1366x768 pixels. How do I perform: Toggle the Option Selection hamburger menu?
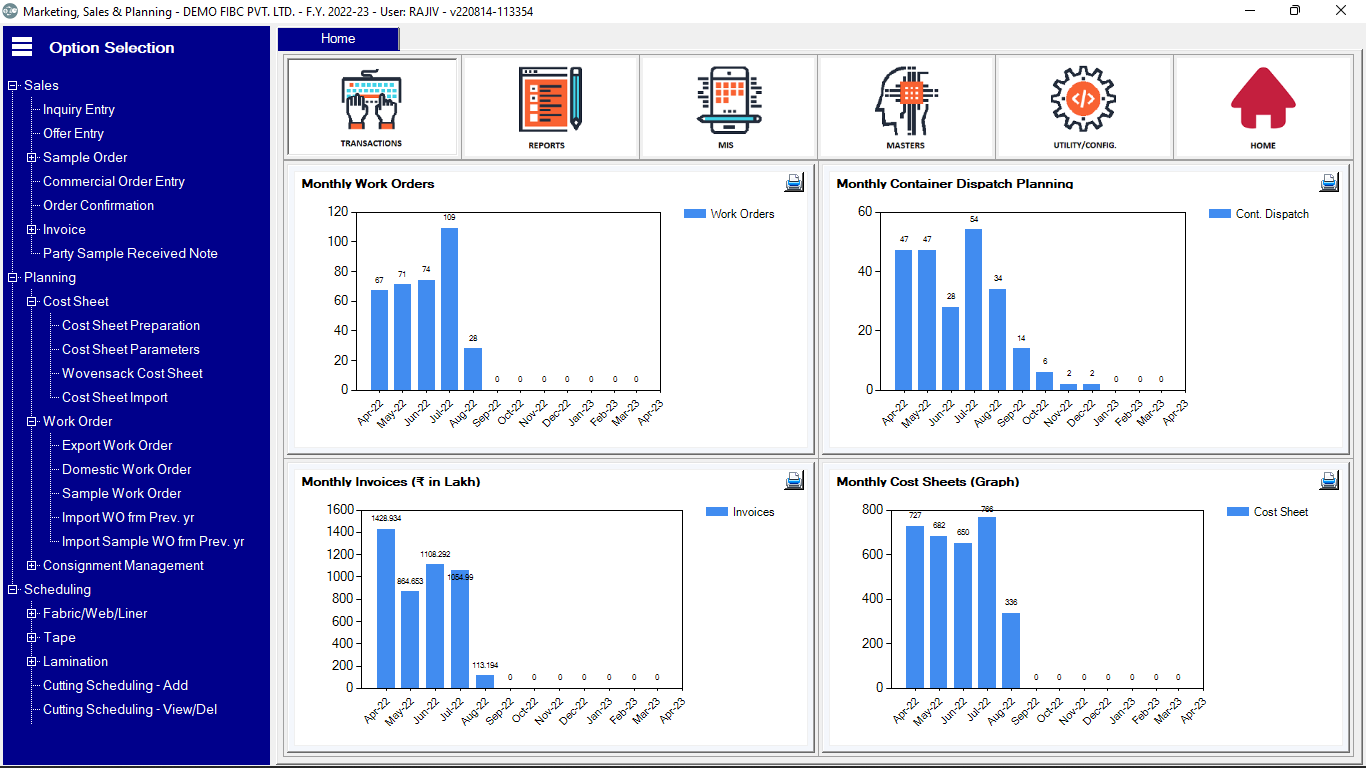(x=22, y=47)
